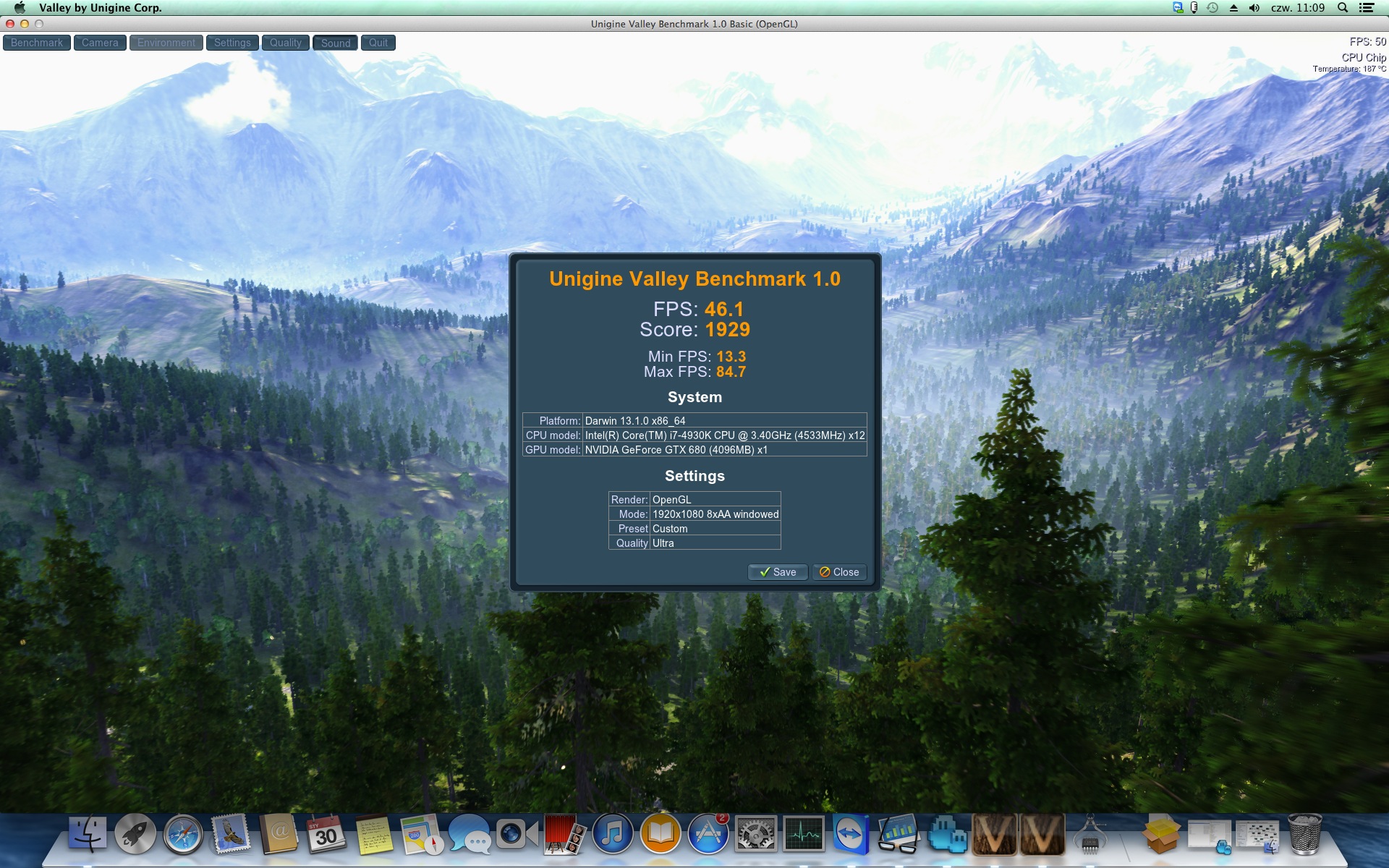Open Safari from the Dock
The image size is (1389, 868).
point(183,834)
